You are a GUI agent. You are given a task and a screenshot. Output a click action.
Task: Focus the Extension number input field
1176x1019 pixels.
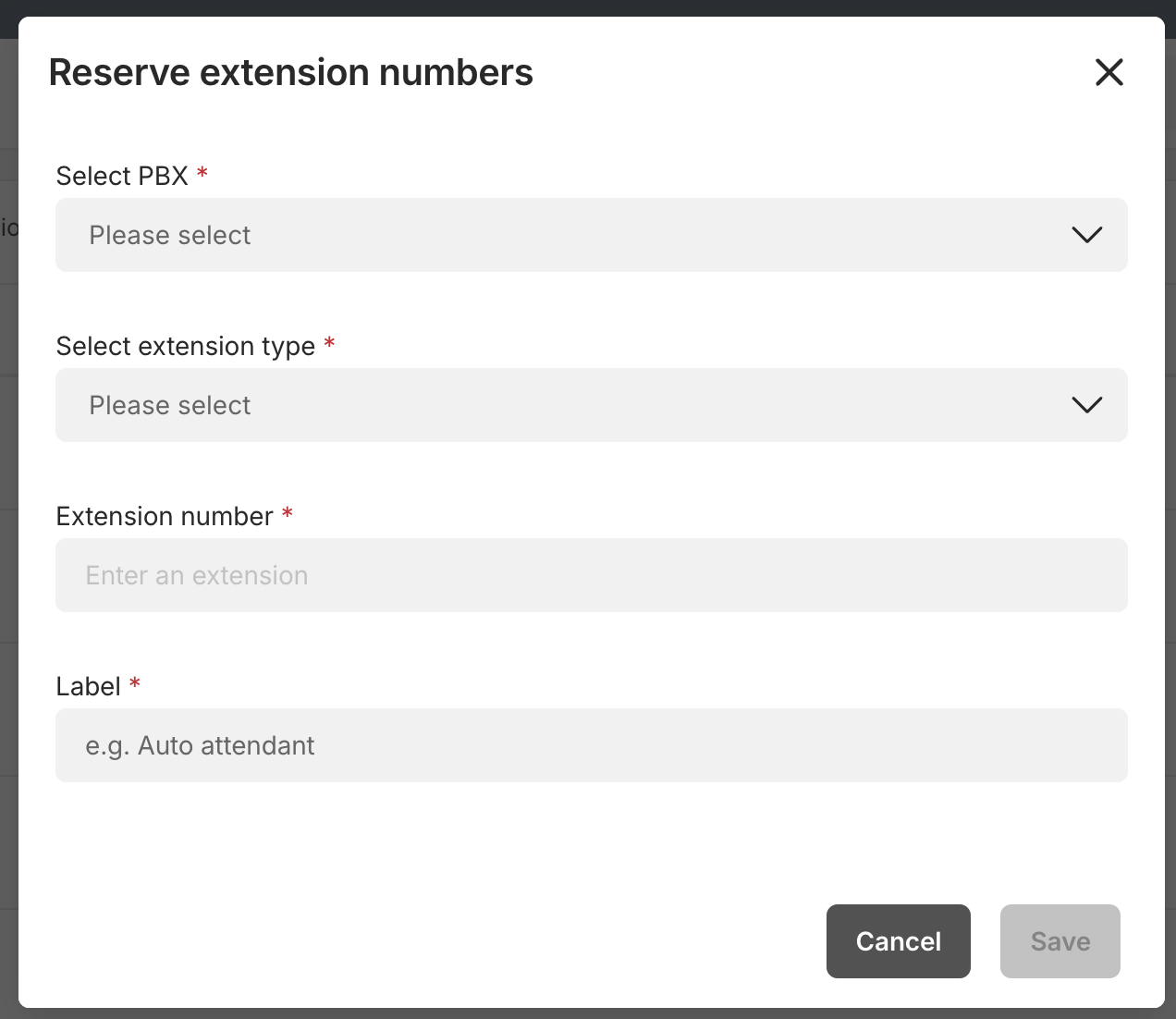[x=592, y=575]
